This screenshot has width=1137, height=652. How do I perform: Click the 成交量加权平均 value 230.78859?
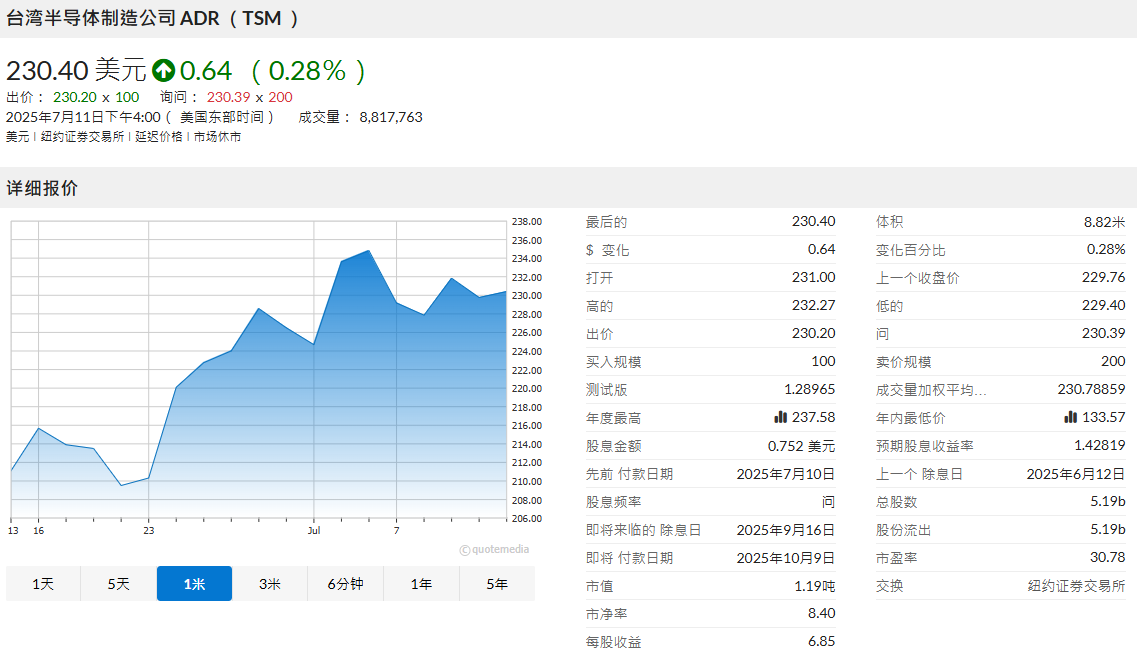[1091, 389]
